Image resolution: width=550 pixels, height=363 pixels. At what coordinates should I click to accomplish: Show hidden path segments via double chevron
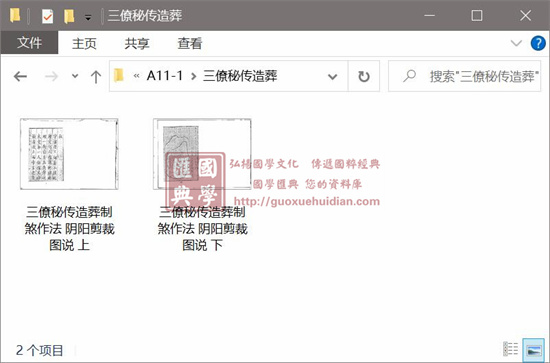tap(136, 76)
